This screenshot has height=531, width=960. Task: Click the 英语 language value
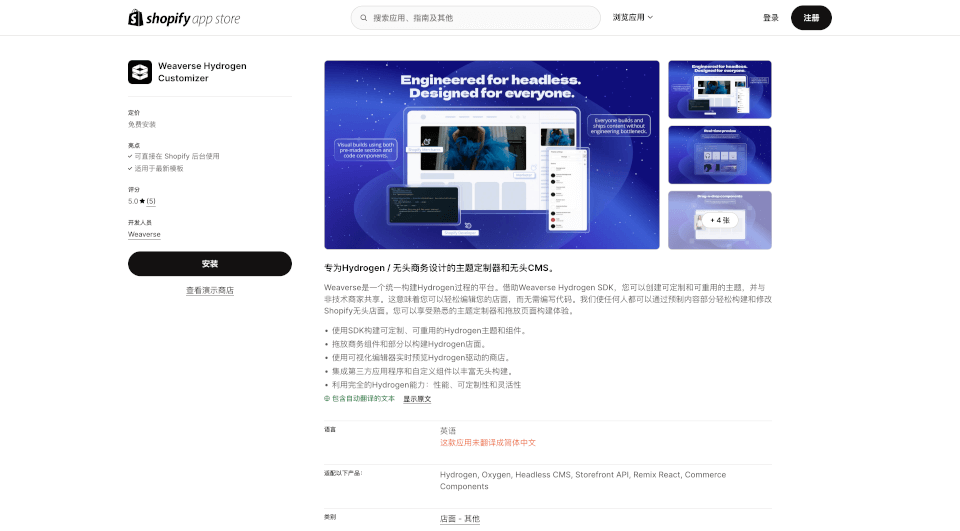click(x=448, y=431)
